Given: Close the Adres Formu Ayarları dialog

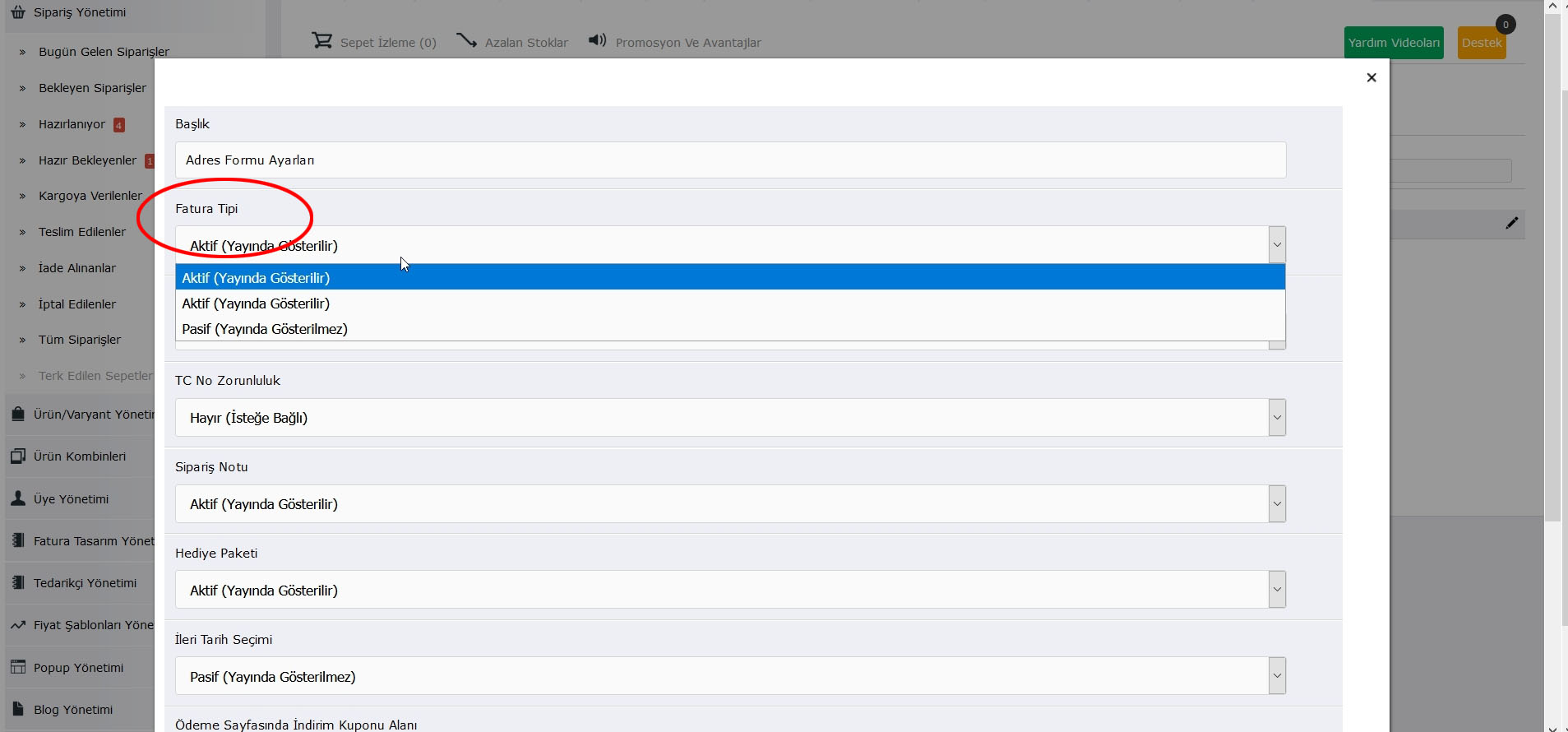Looking at the screenshot, I should 1371,77.
